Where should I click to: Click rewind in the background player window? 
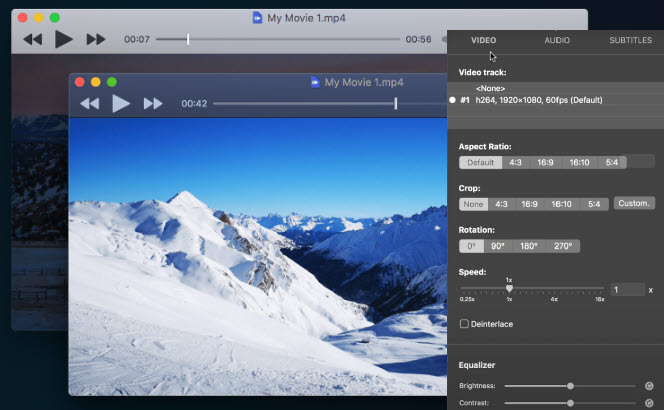[x=33, y=39]
